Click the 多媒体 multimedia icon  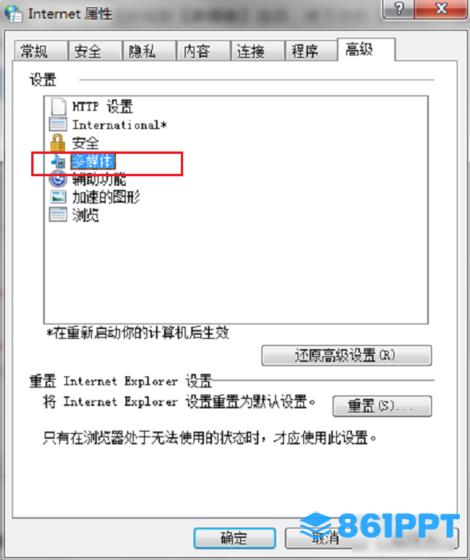coord(58,162)
